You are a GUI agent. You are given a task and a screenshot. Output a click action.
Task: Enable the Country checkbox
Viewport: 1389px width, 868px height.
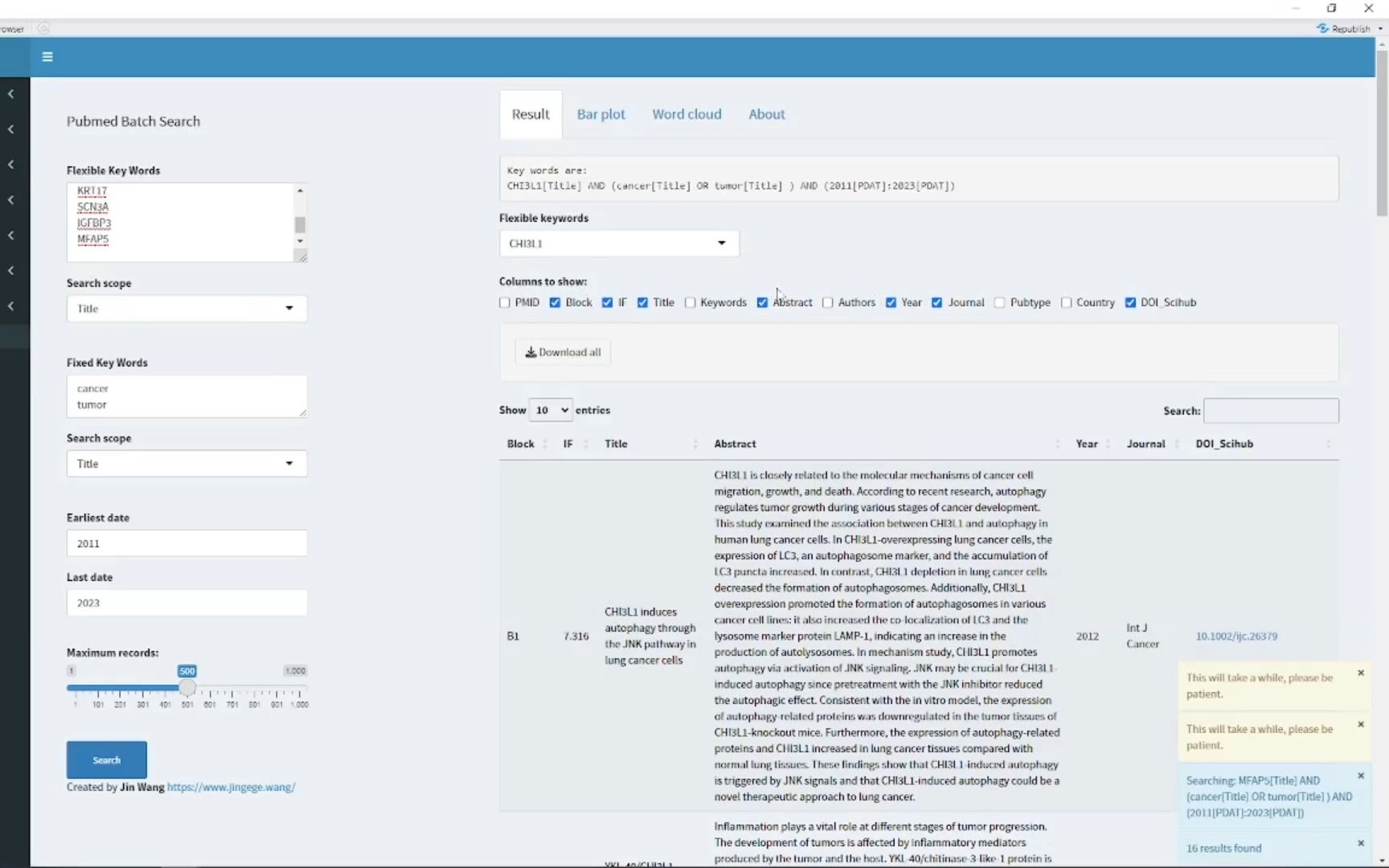(1068, 302)
